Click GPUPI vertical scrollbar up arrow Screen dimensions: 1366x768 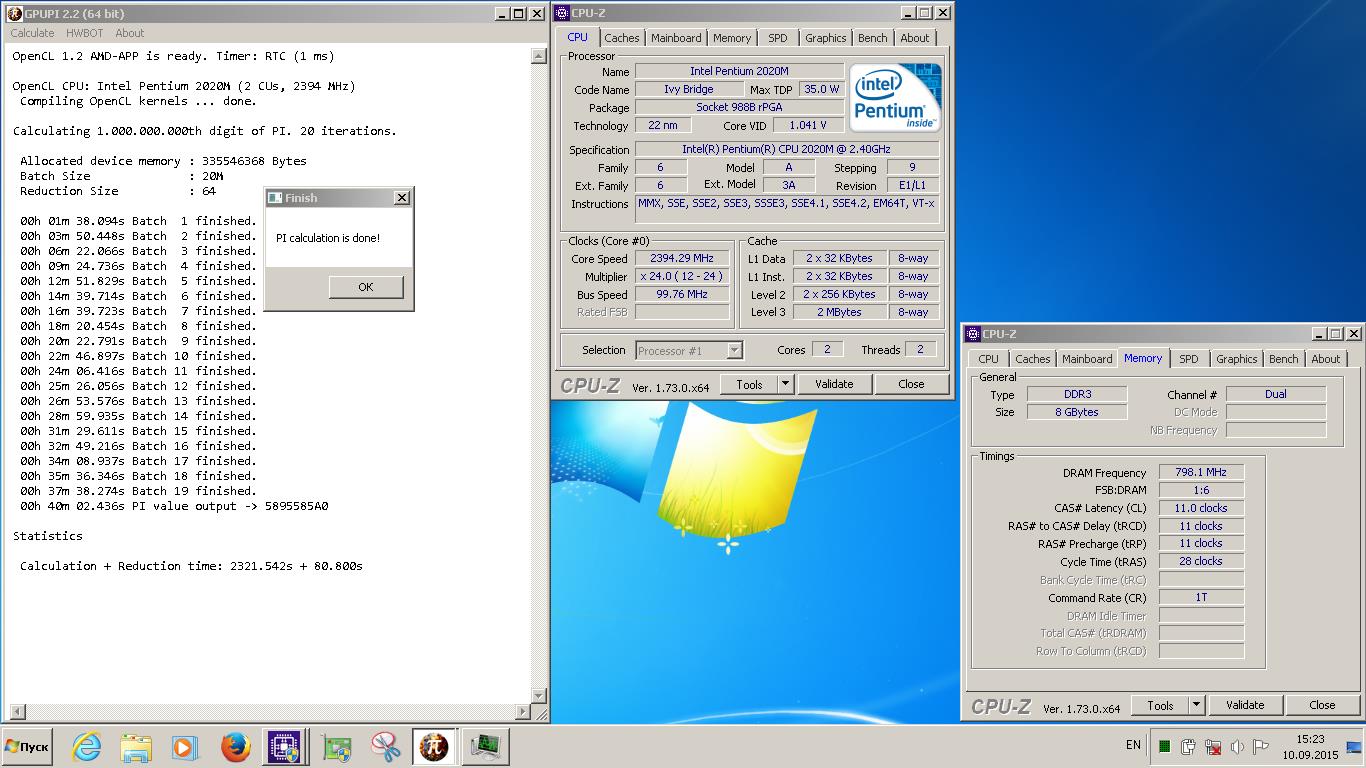pyautogui.click(x=539, y=57)
